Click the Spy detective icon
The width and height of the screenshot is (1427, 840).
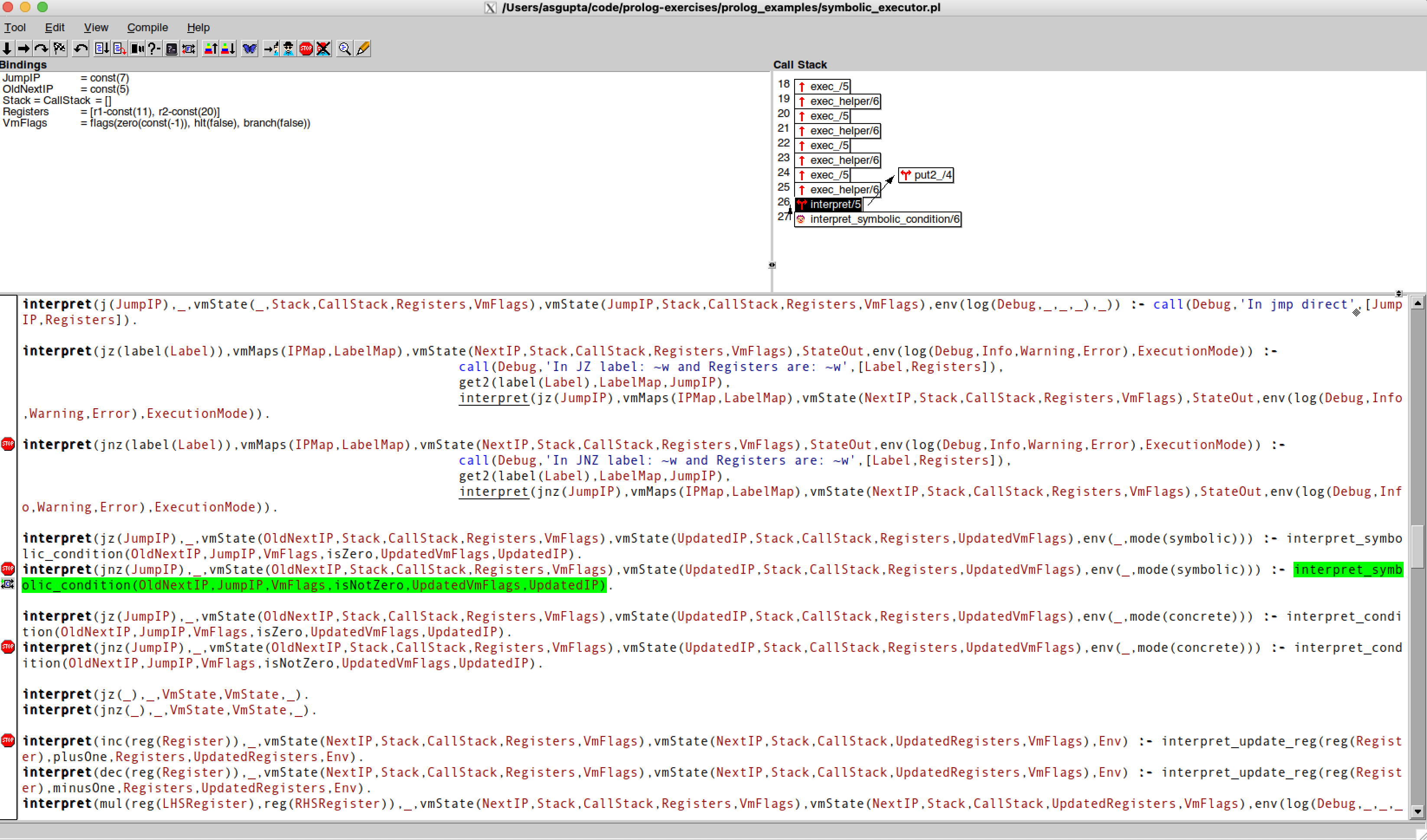coord(288,49)
